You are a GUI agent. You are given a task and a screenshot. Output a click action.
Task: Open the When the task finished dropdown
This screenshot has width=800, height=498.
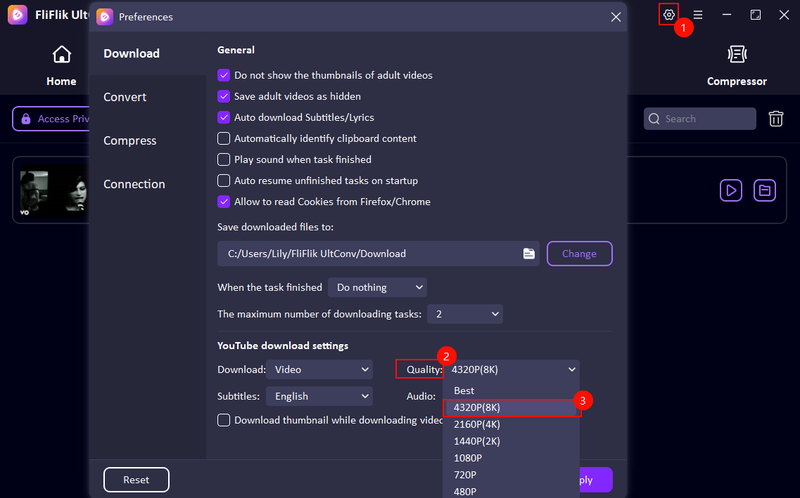coord(378,287)
